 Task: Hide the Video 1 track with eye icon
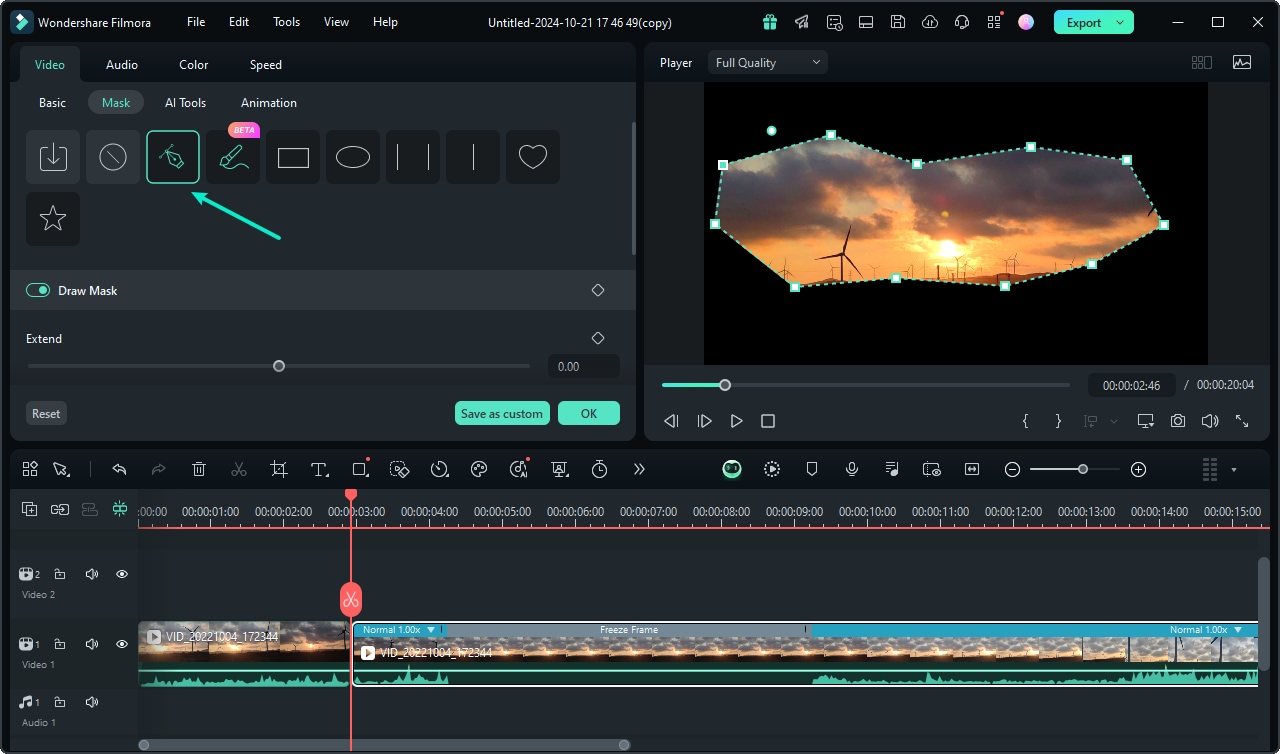[122, 645]
